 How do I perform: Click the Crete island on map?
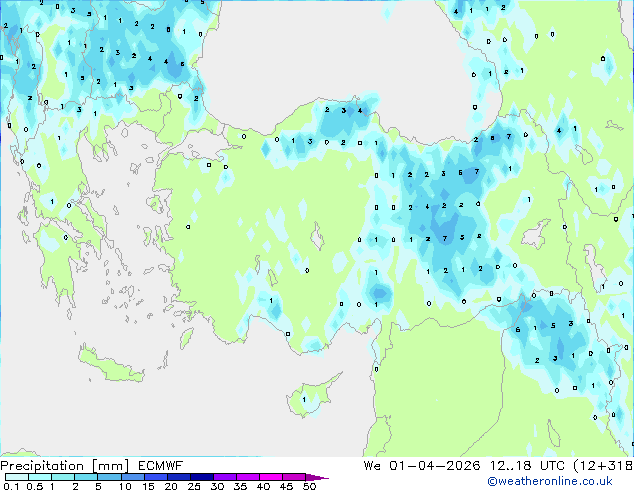pos(110,364)
